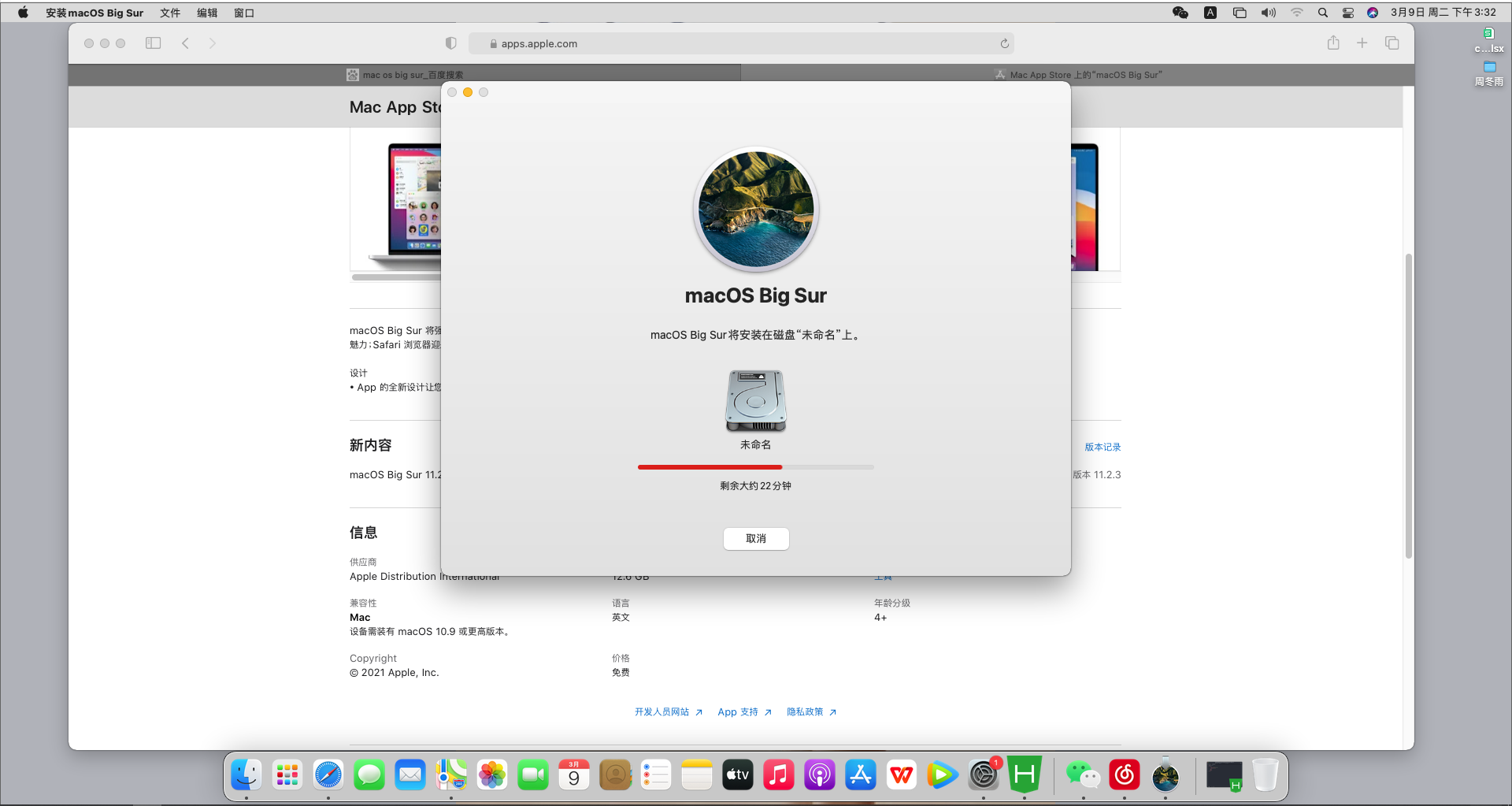This screenshot has height=806, width=1512.
Task: Open Apple TV from the Dock
Action: (738, 775)
